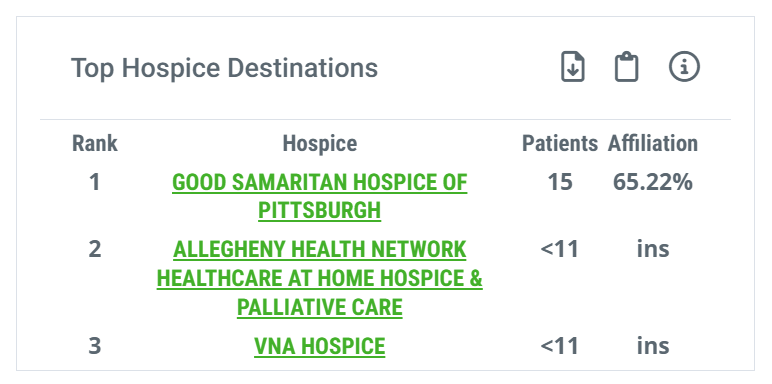Select the Affiliation column header
Viewport: 772px width, 384px height.
point(652,144)
